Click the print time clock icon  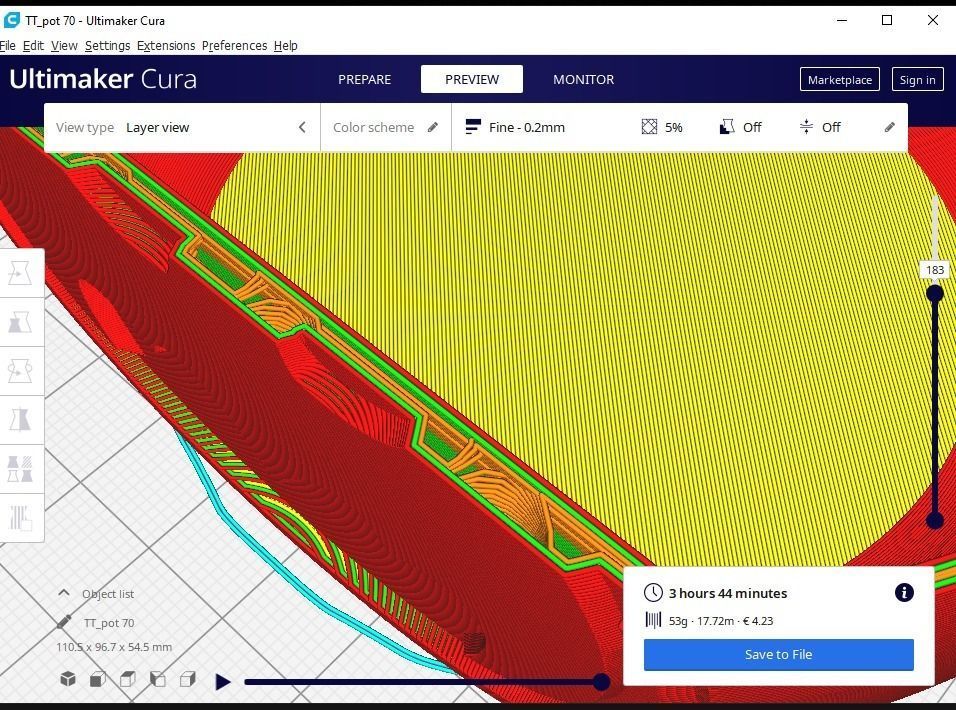[x=653, y=592]
